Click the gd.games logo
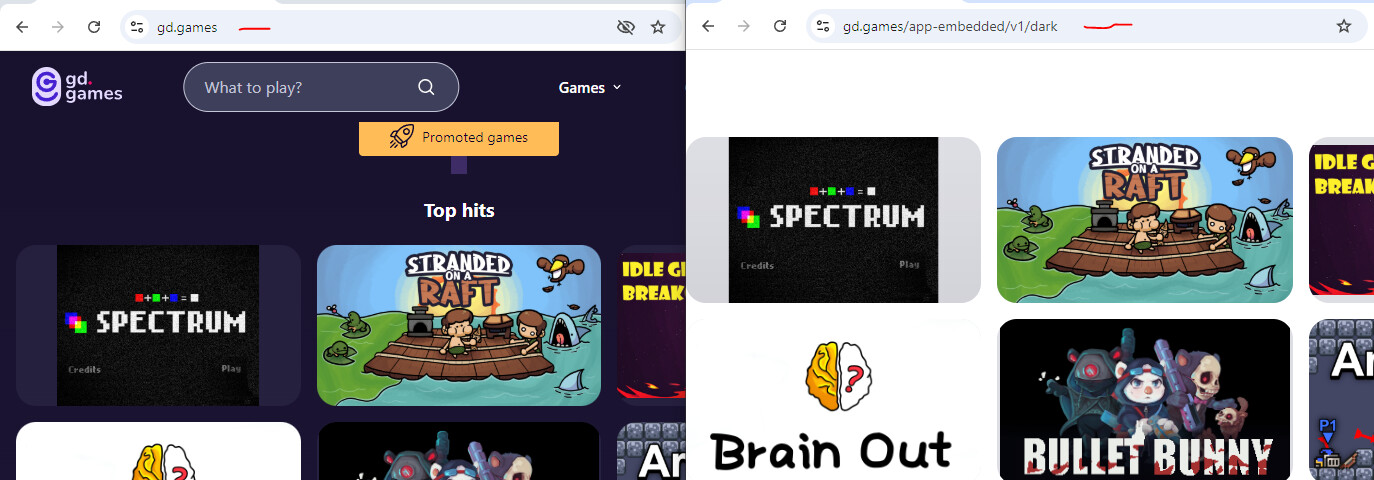The image size is (1374, 480). point(77,87)
